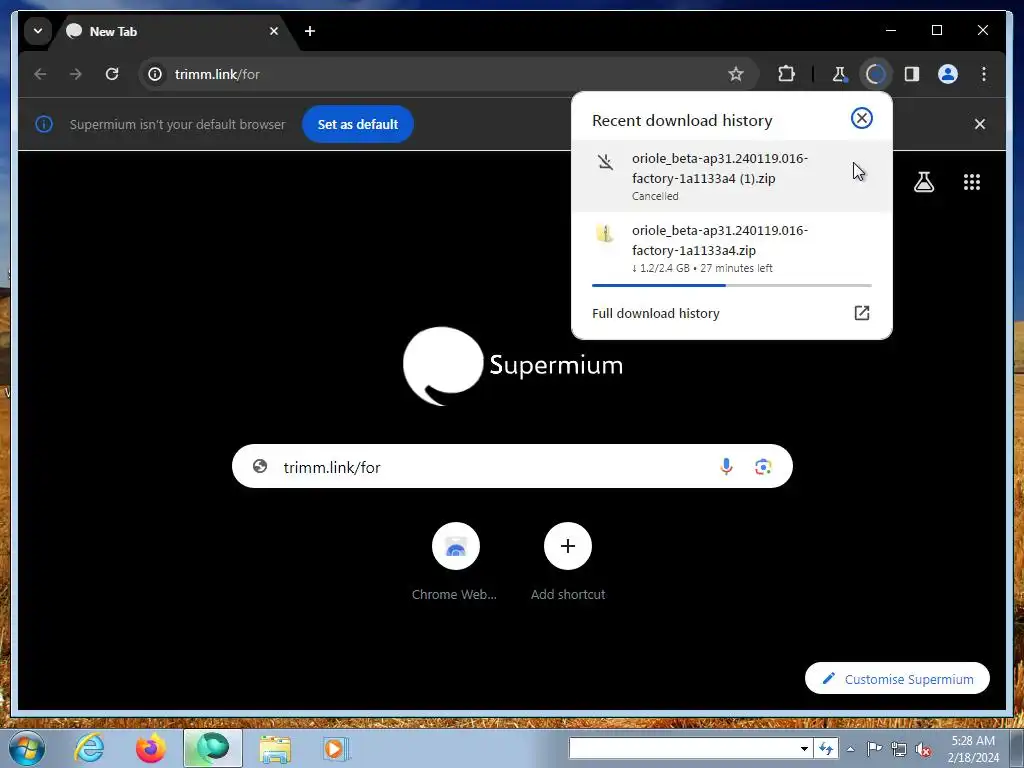This screenshot has width=1024, height=768.
Task: Open network tray icon
Action: (x=899, y=749)
